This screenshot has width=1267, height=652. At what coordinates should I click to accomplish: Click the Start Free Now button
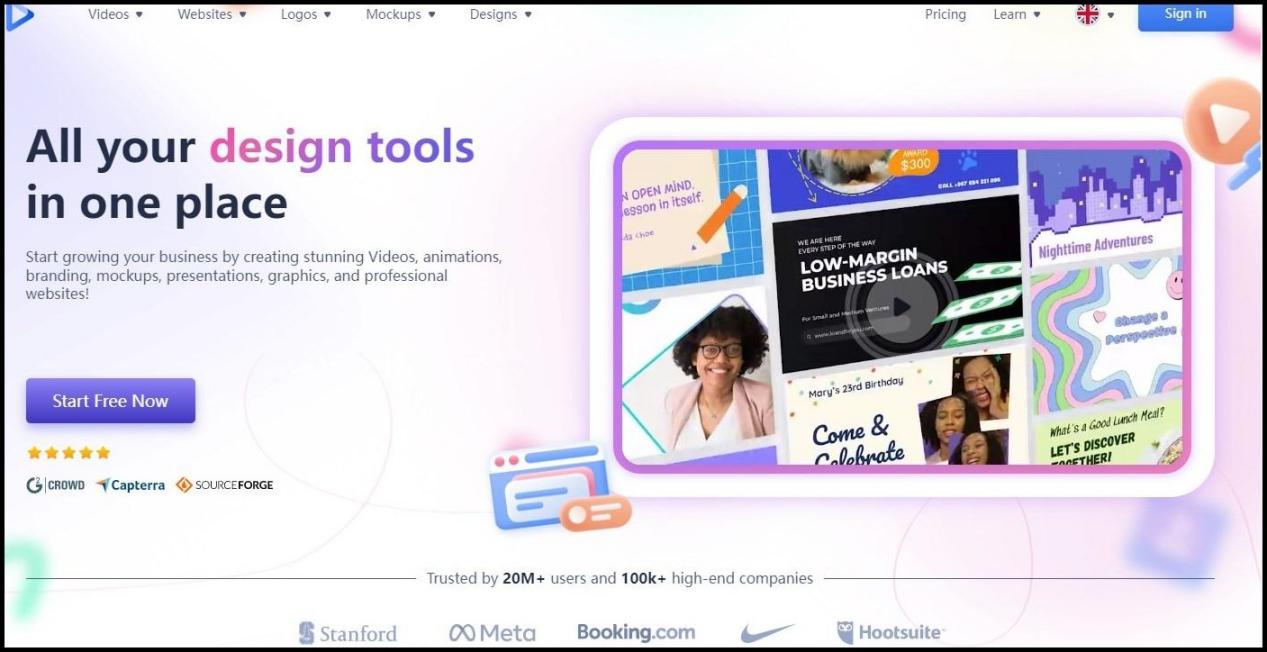110,401
